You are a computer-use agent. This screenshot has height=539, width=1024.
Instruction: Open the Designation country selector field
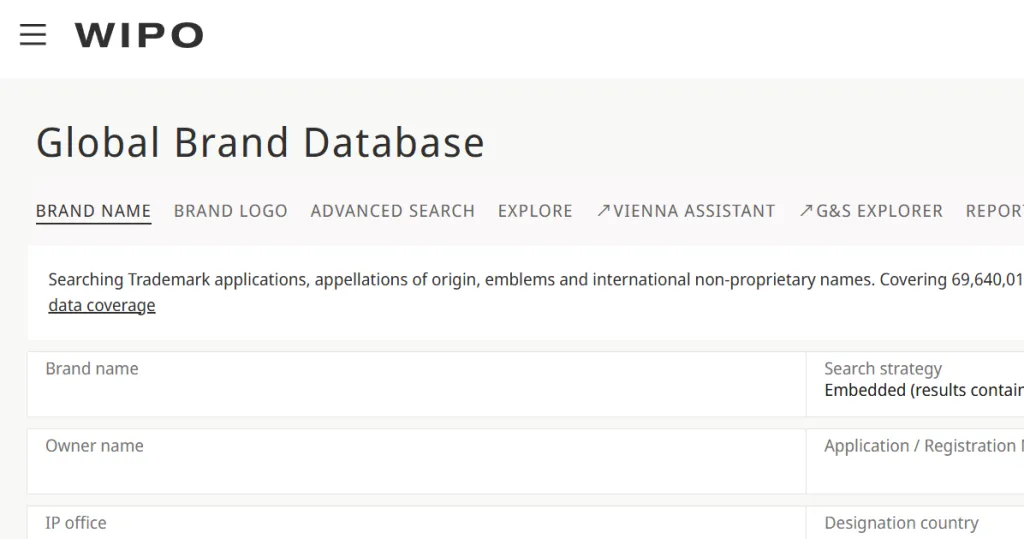(915, 524)
